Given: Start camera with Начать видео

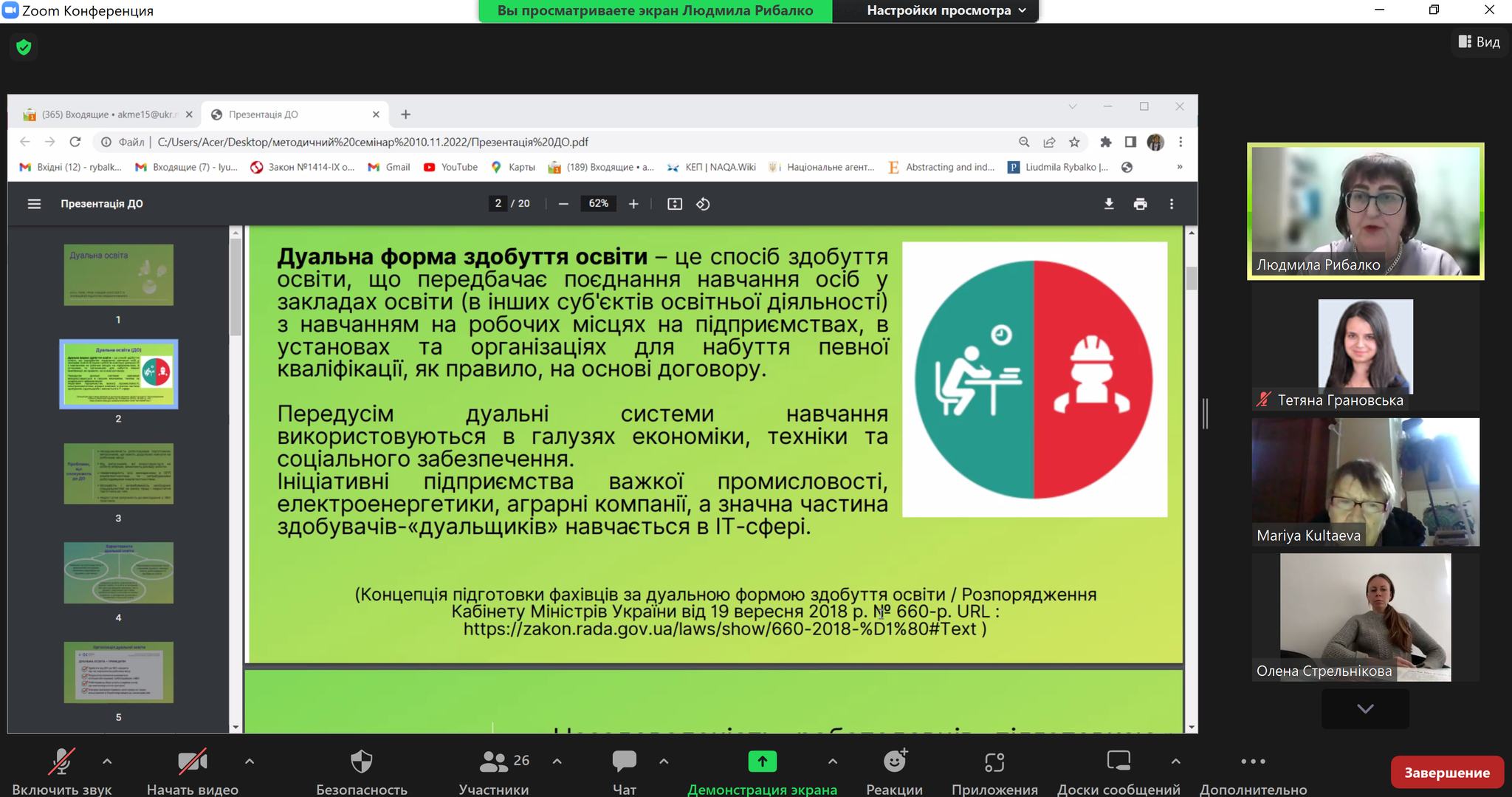Looking at the screenshot, I should (x=193, y=772).
